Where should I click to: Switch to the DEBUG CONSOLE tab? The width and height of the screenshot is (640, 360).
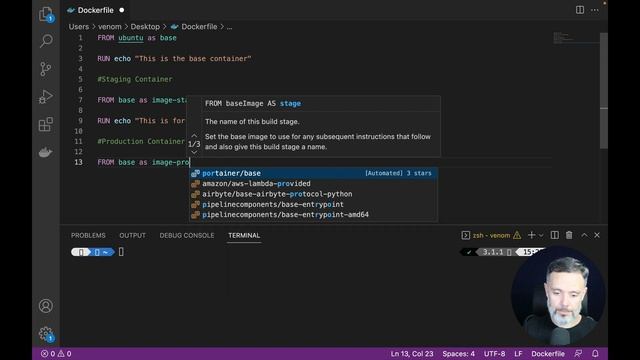pos(187,236)
